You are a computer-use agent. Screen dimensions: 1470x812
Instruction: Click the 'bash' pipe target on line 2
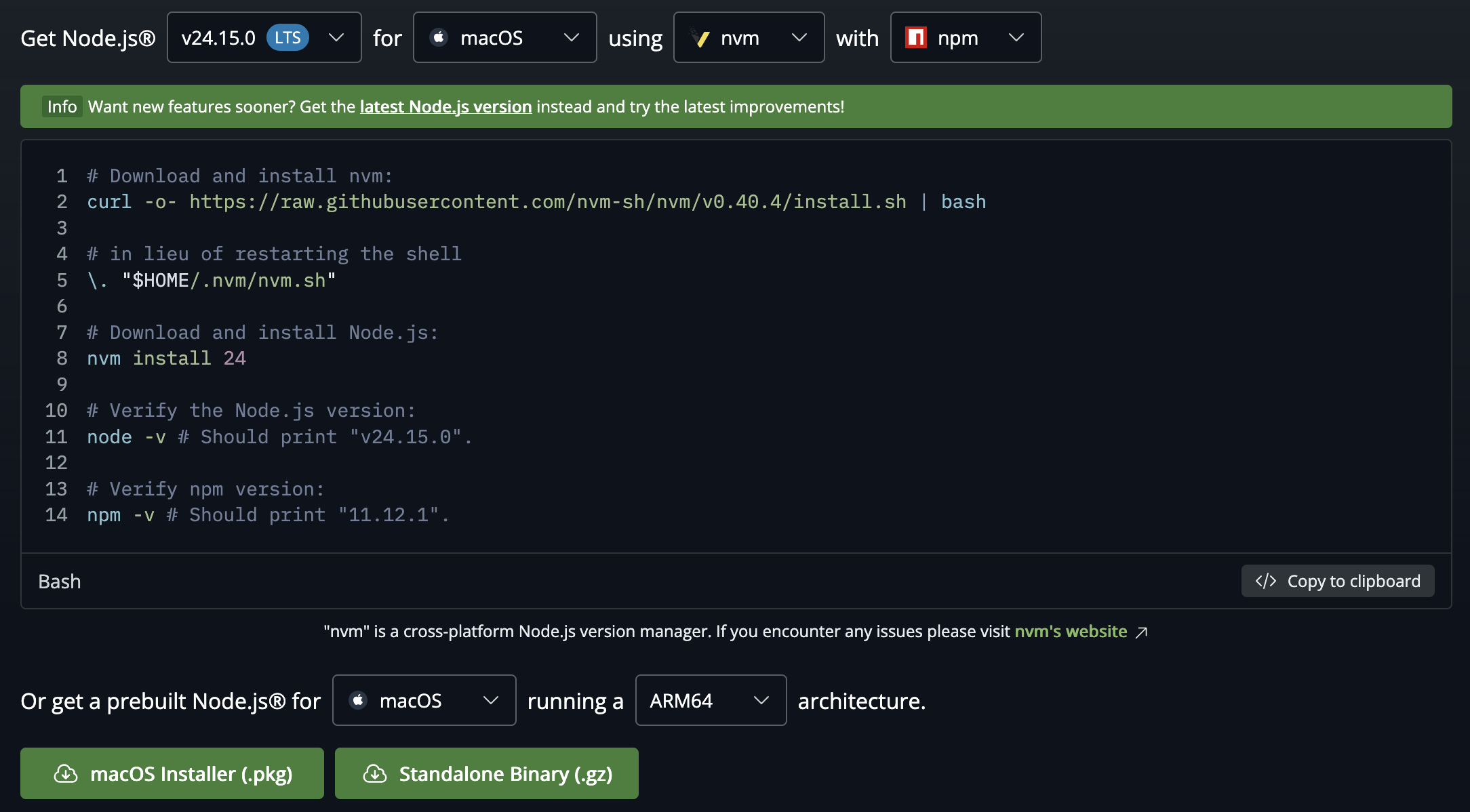click(964, 202)
